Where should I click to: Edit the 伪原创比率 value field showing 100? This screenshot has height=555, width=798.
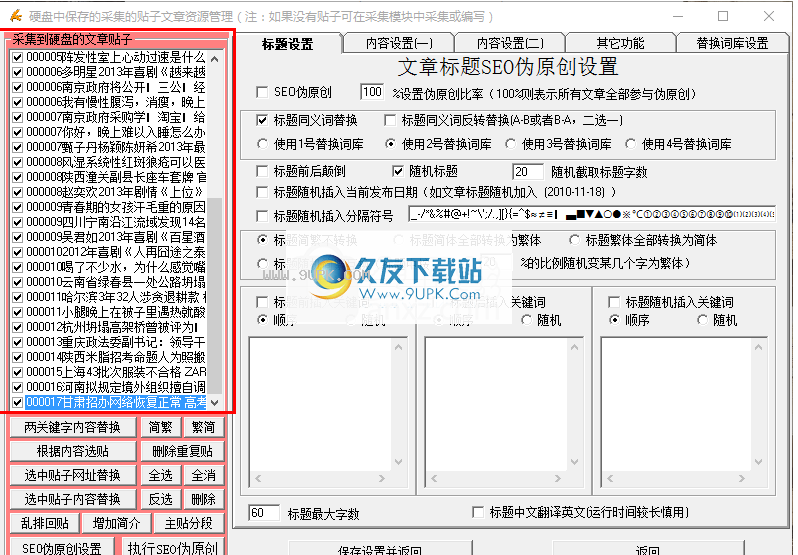(372, 92)
